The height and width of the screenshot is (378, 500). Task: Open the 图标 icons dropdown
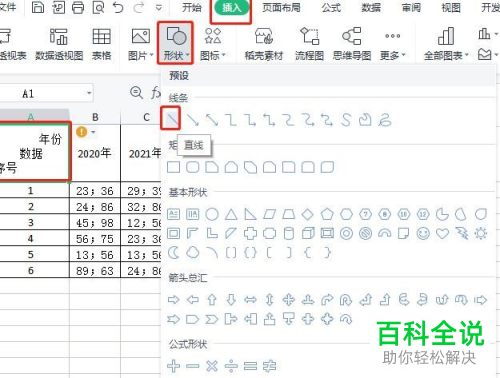(x=213, y=44)
